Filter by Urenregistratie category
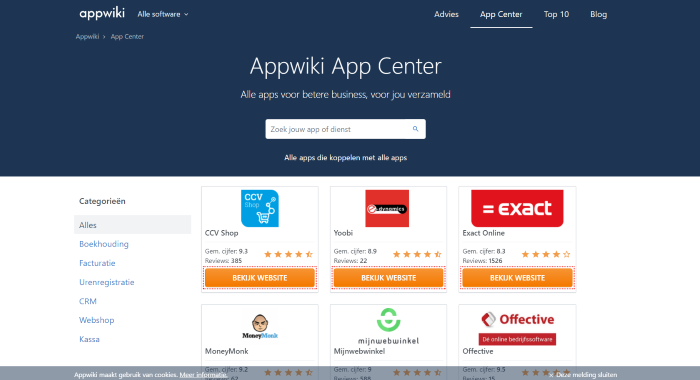Screen dimensions: 700x380 [x=107, y=282]
